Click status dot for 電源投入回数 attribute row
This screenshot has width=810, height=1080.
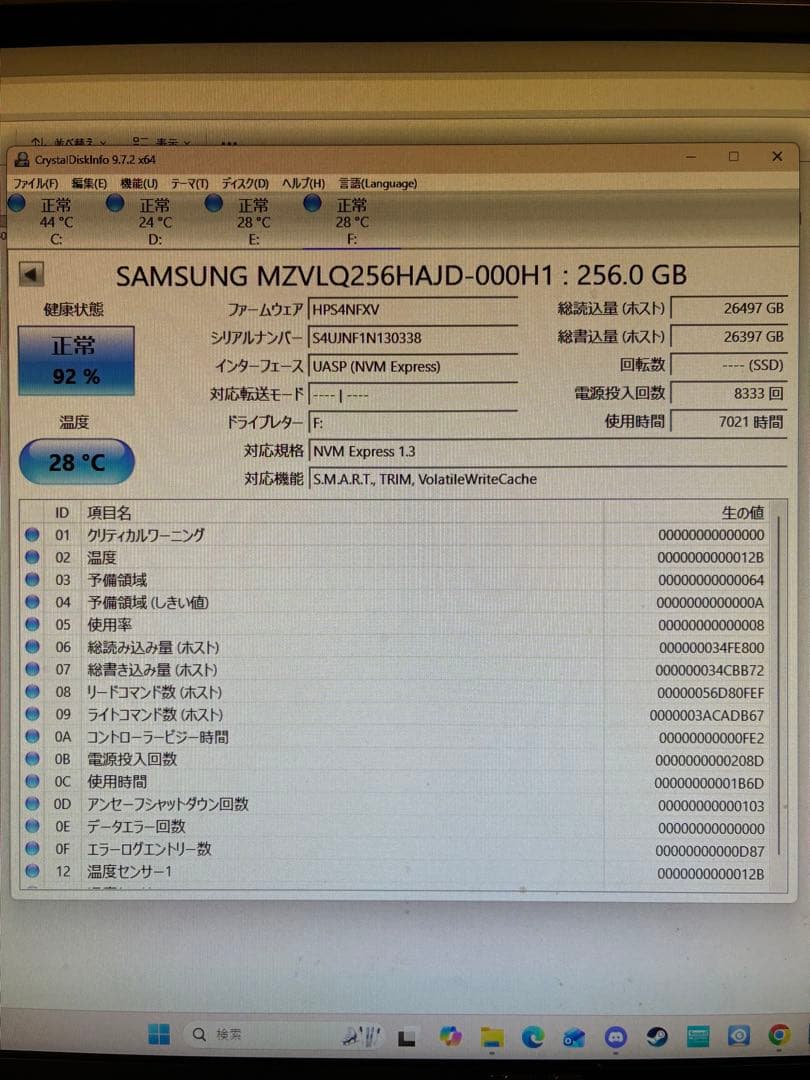tap(32, 759)
